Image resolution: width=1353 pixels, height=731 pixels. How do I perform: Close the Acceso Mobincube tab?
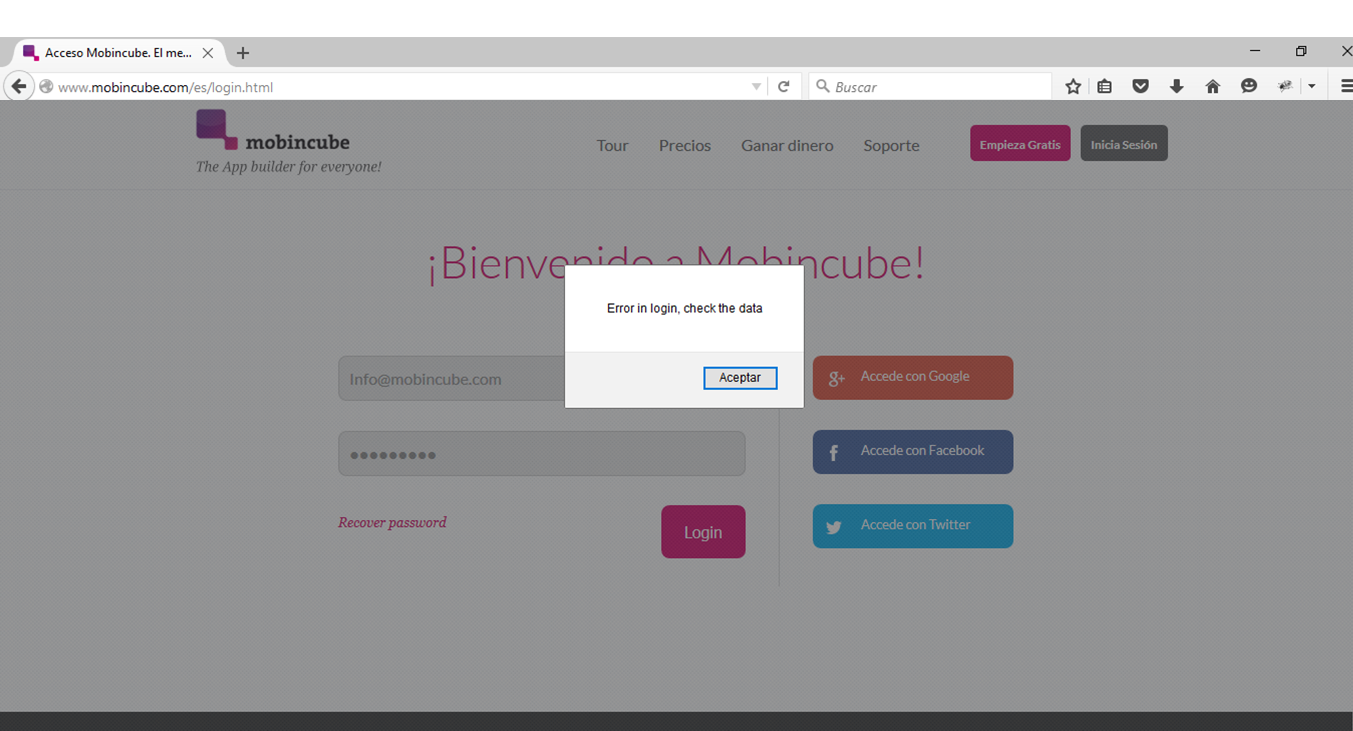pyautogui.click(x=208, y=53)
